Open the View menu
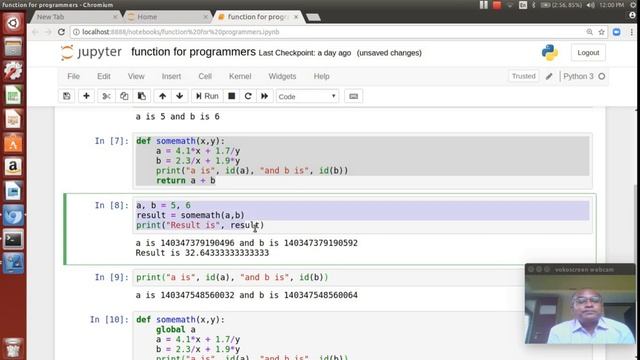 tap(136, 76)
